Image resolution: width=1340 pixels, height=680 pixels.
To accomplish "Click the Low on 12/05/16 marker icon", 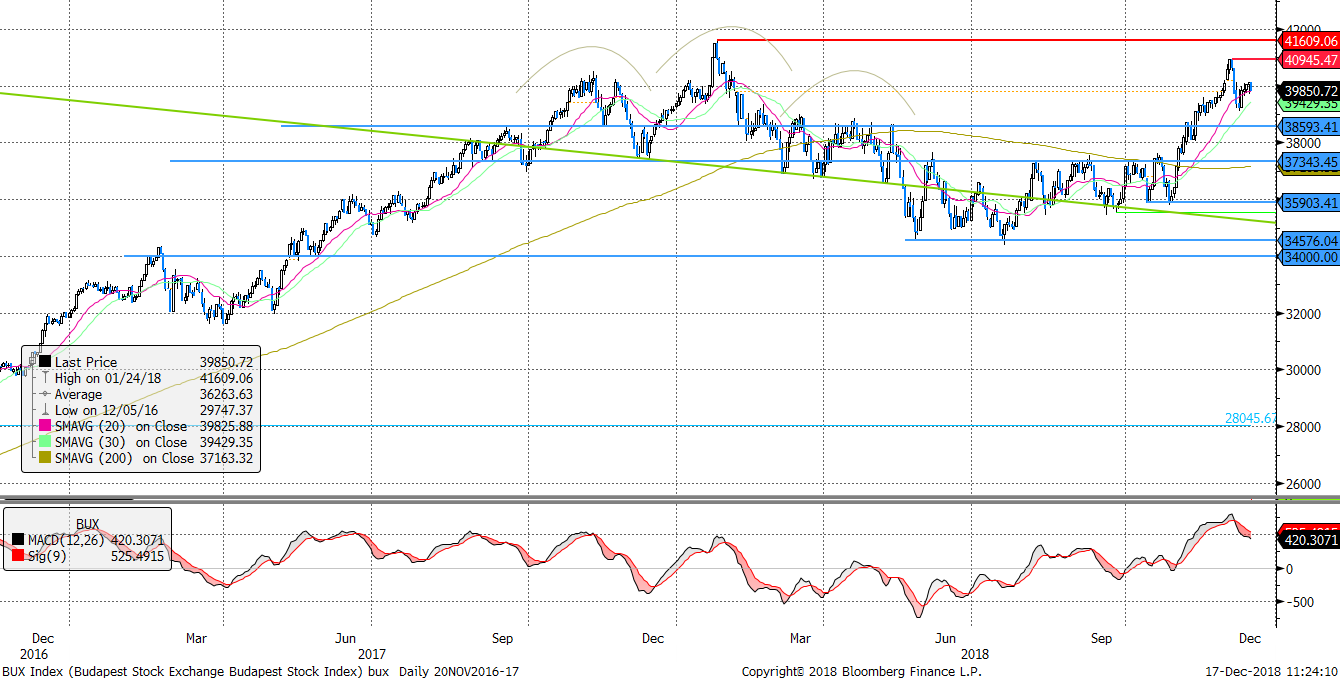I will tap(45, 411).
